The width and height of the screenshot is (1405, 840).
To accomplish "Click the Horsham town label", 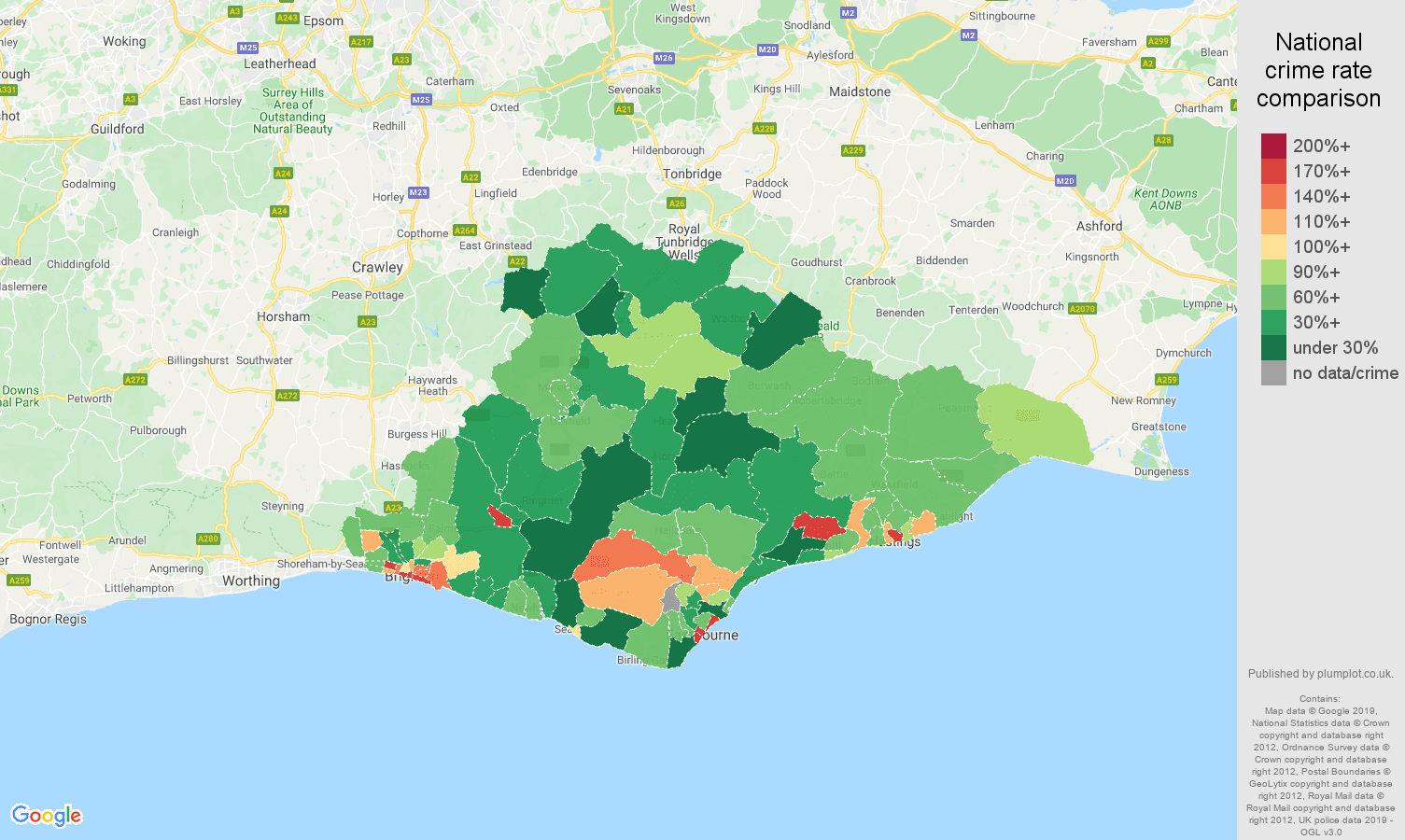I will pyautogui.click(x=283, y=316).
